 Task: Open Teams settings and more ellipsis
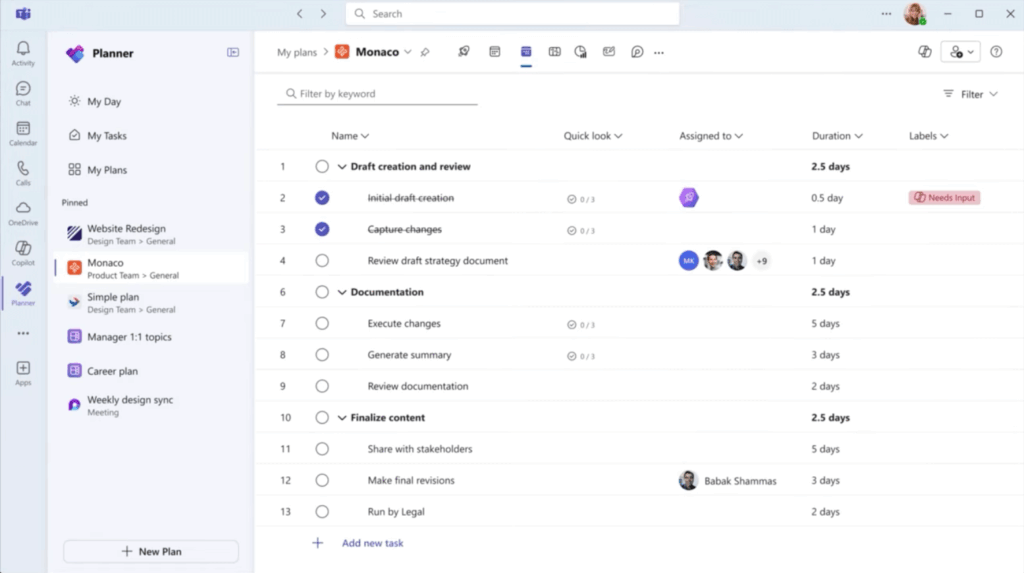(886, 14)
